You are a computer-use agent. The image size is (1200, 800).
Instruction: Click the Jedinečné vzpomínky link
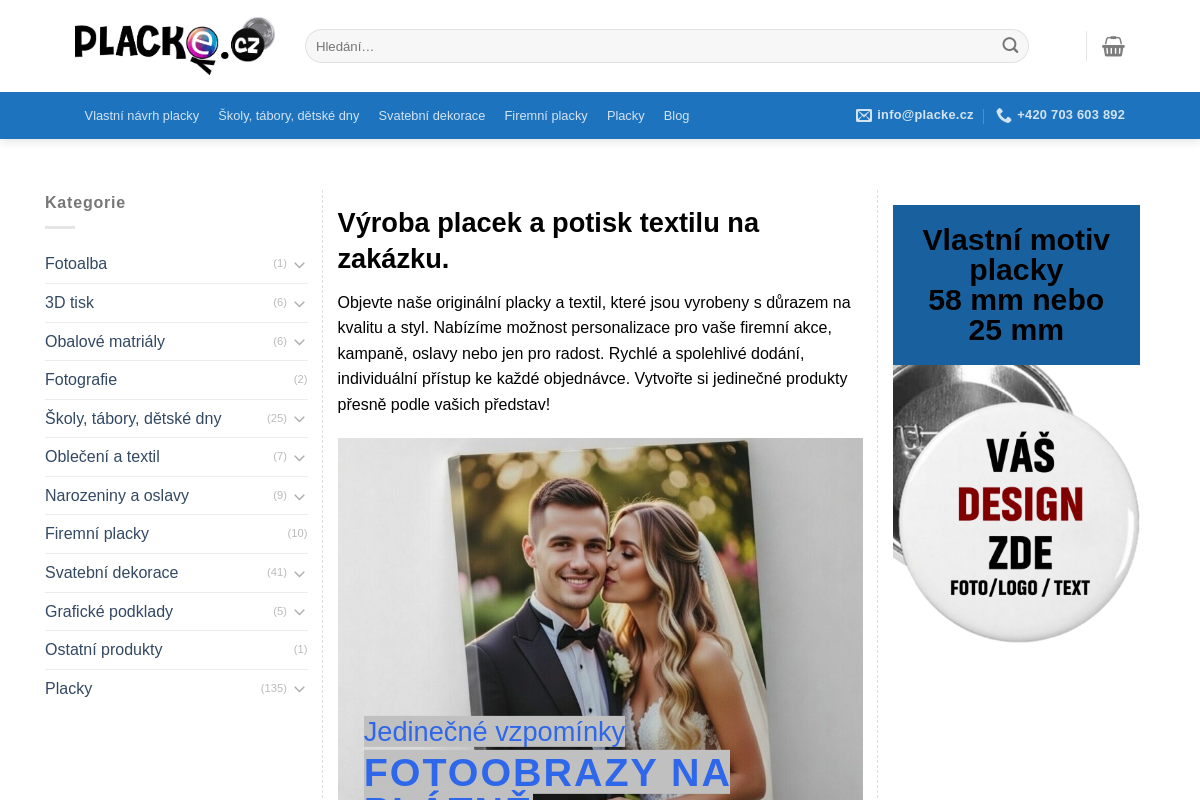click(494, 731)
